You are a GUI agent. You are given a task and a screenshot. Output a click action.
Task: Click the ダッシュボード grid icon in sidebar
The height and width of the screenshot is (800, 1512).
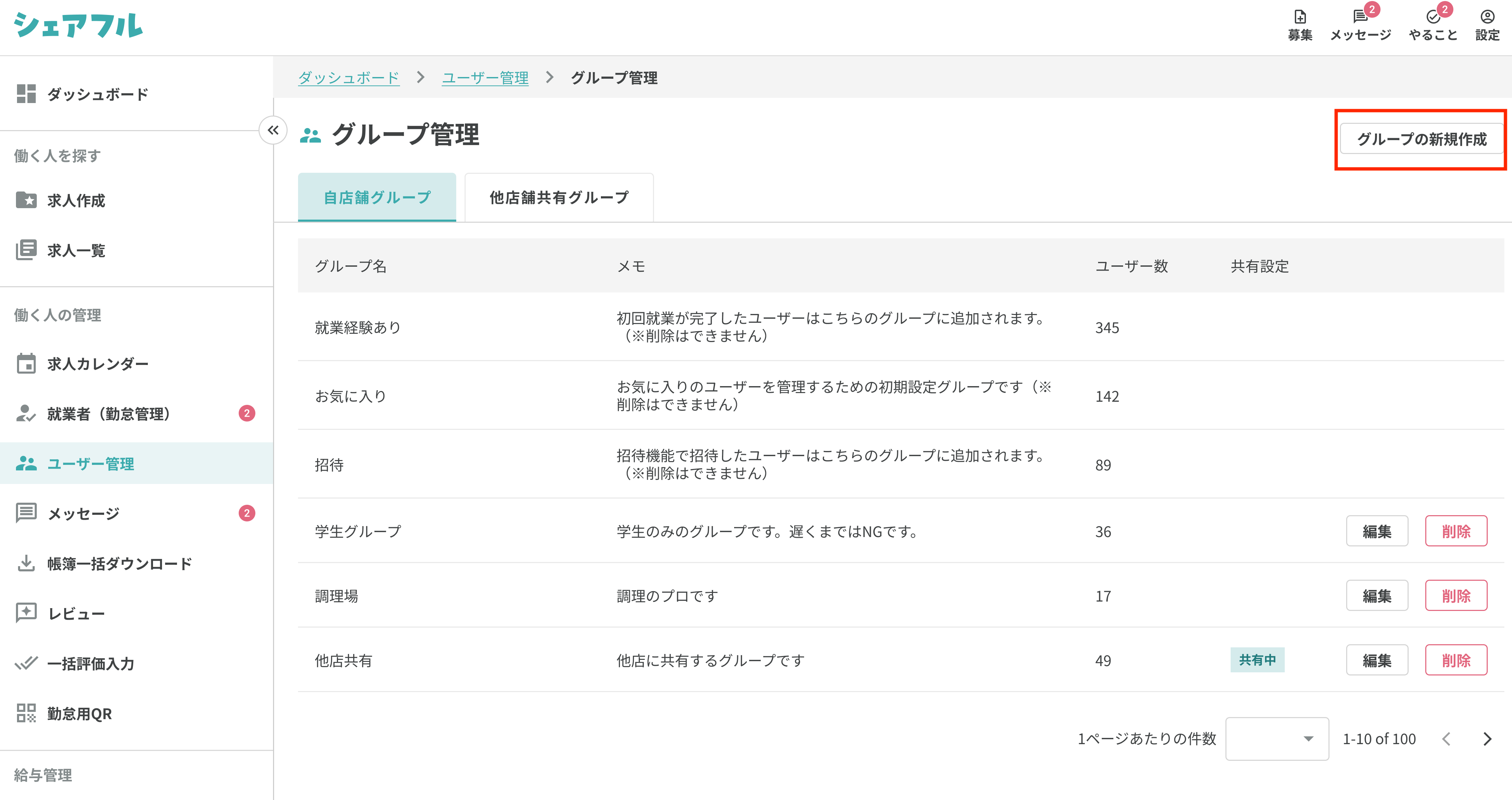pyautogui.click(x=26, y=93)
